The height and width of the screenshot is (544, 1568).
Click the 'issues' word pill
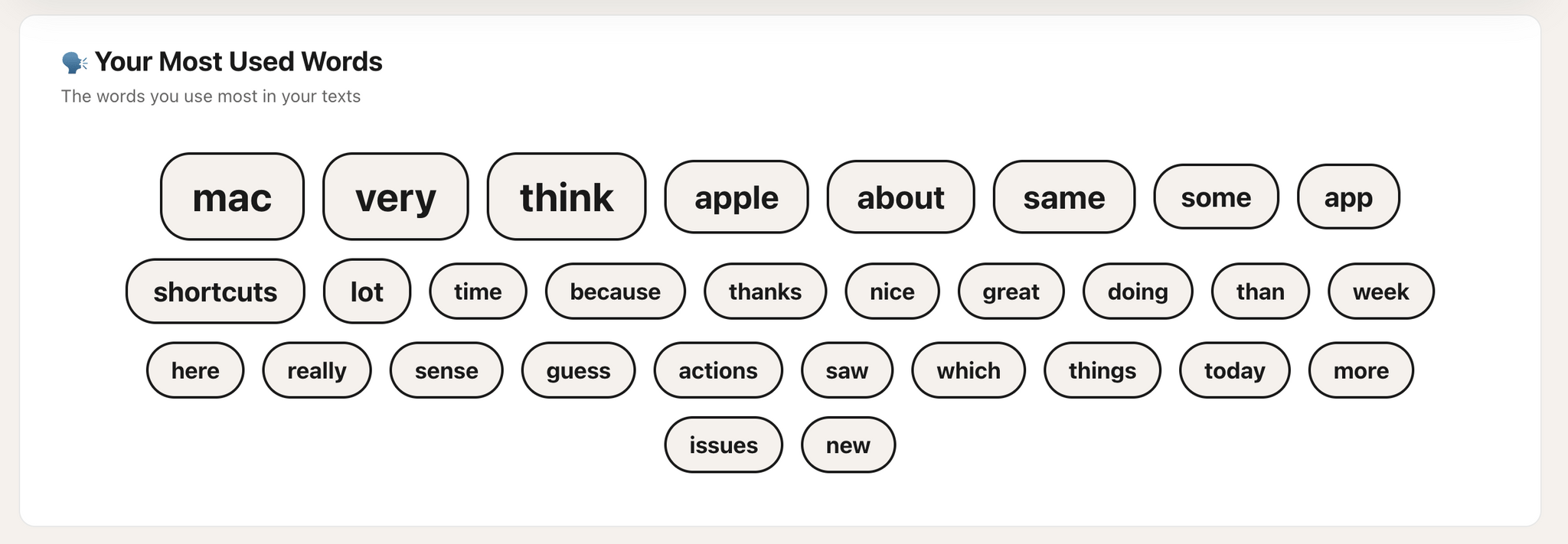723,445
